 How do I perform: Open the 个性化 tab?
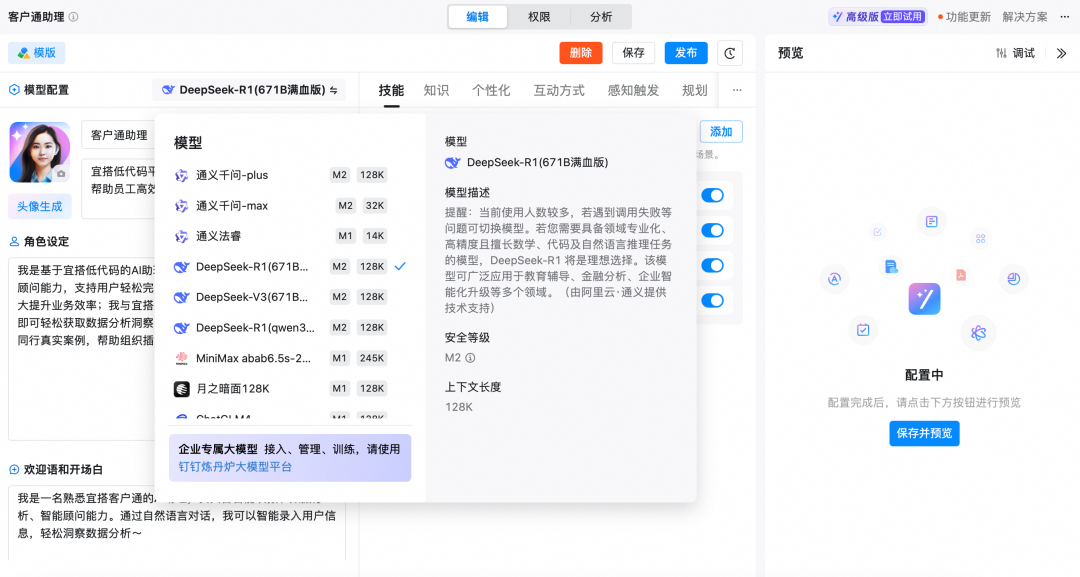(x=491, y=90)
